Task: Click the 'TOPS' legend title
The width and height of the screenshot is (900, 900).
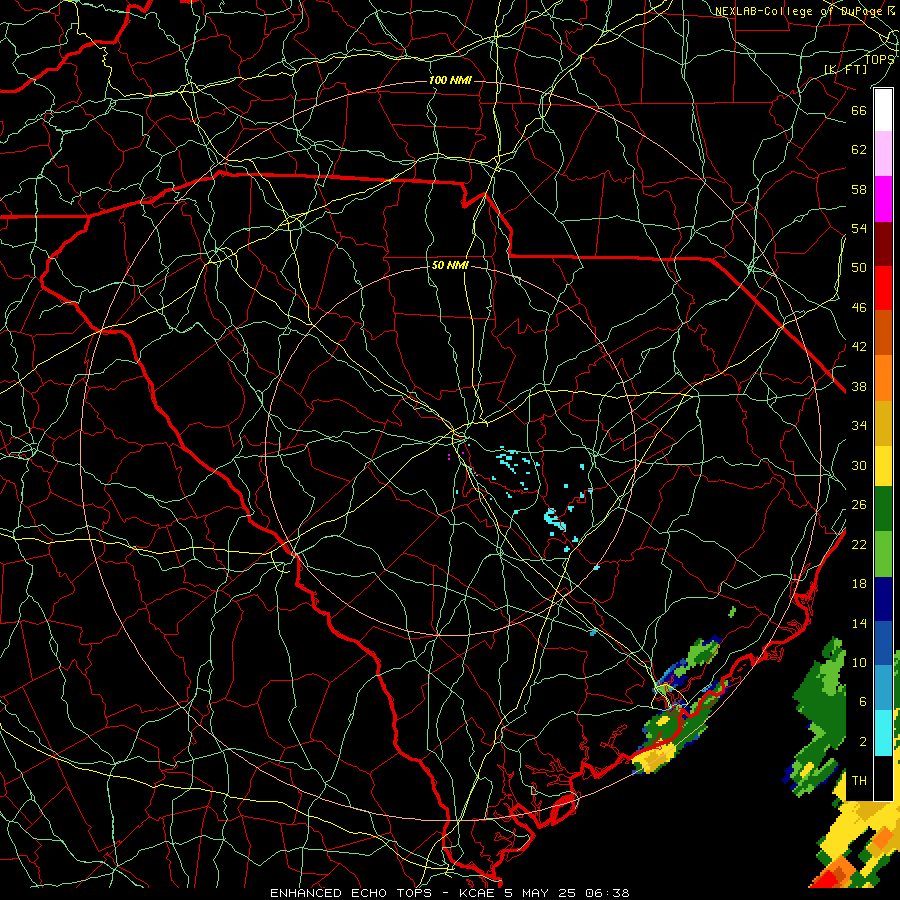Action: 879,60
